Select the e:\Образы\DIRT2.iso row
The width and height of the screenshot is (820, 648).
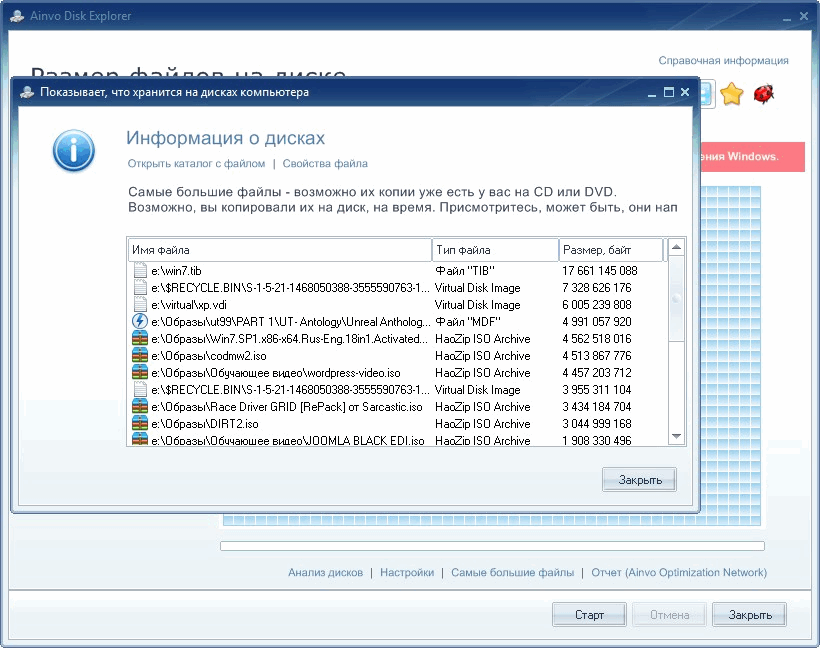point(397,424)
